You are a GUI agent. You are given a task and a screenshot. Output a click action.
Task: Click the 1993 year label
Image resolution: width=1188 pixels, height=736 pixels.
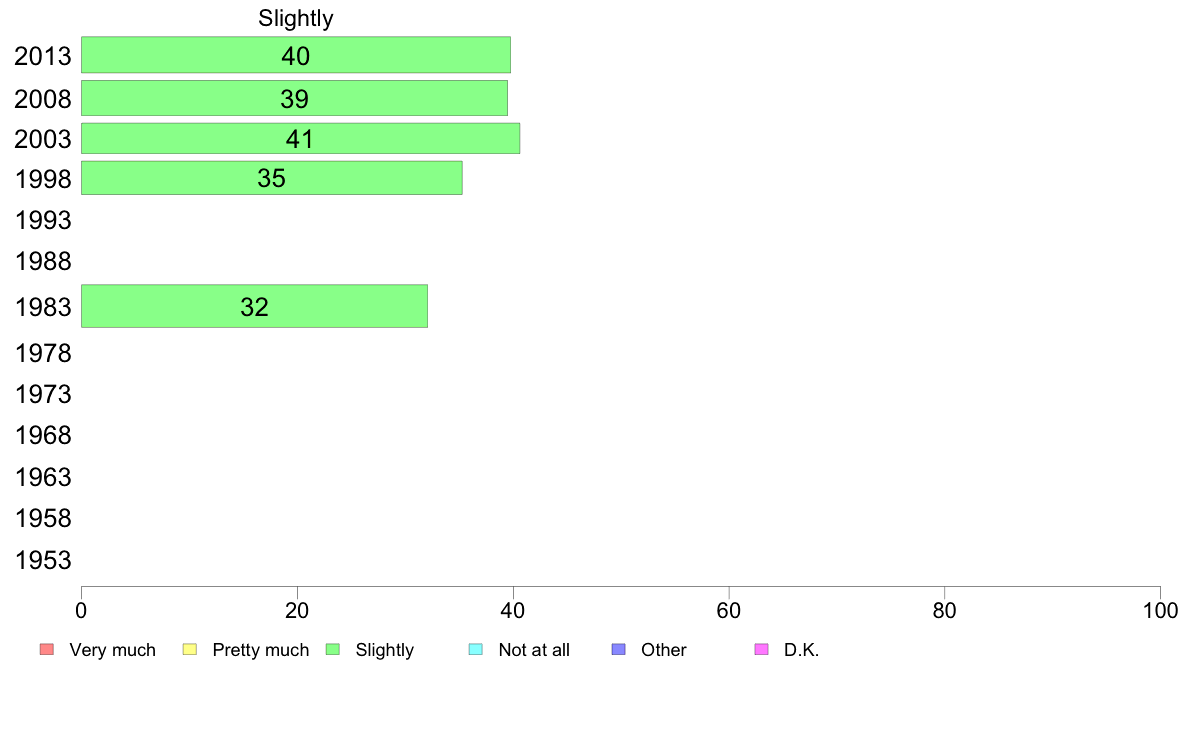pos(43,221)
